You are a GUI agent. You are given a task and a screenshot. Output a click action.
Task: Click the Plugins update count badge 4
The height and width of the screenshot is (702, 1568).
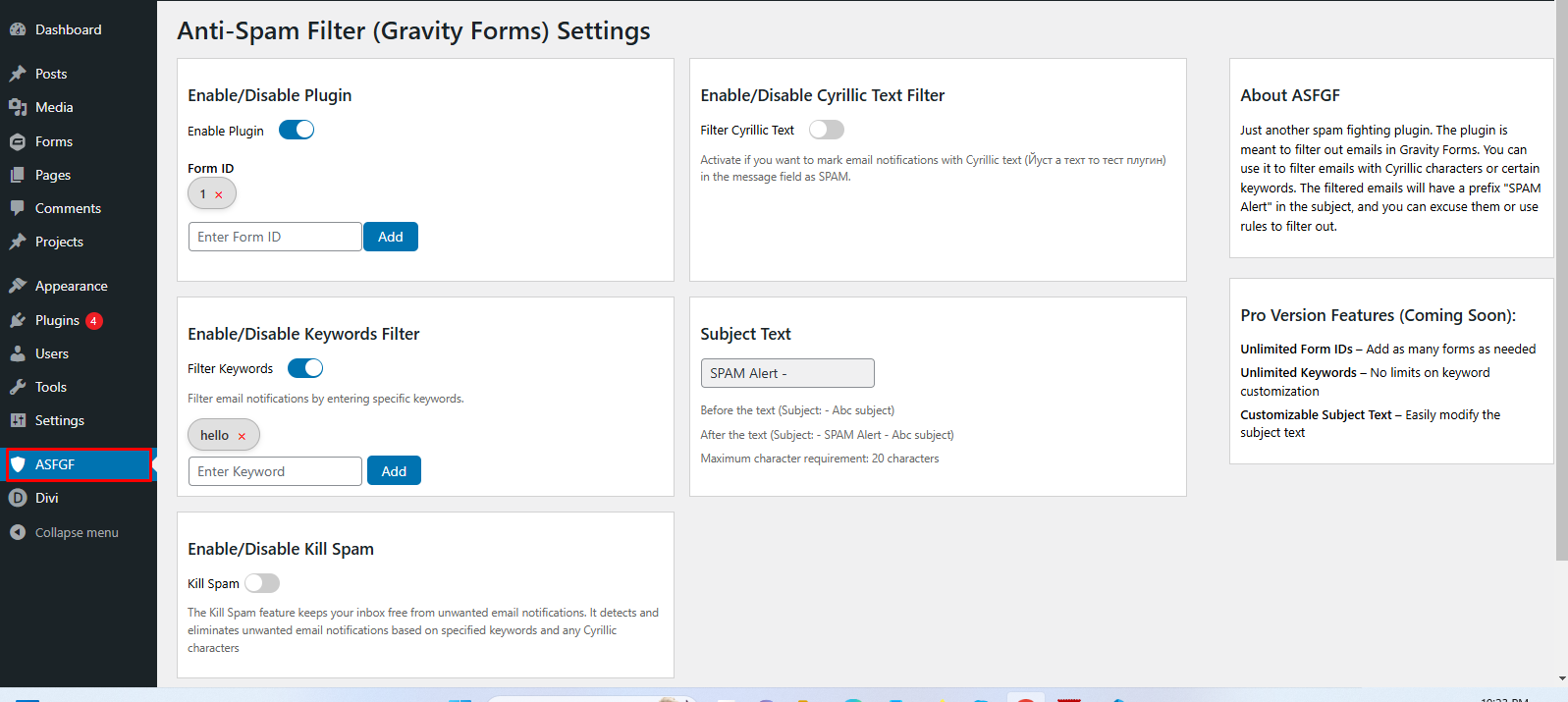[94, 320]
